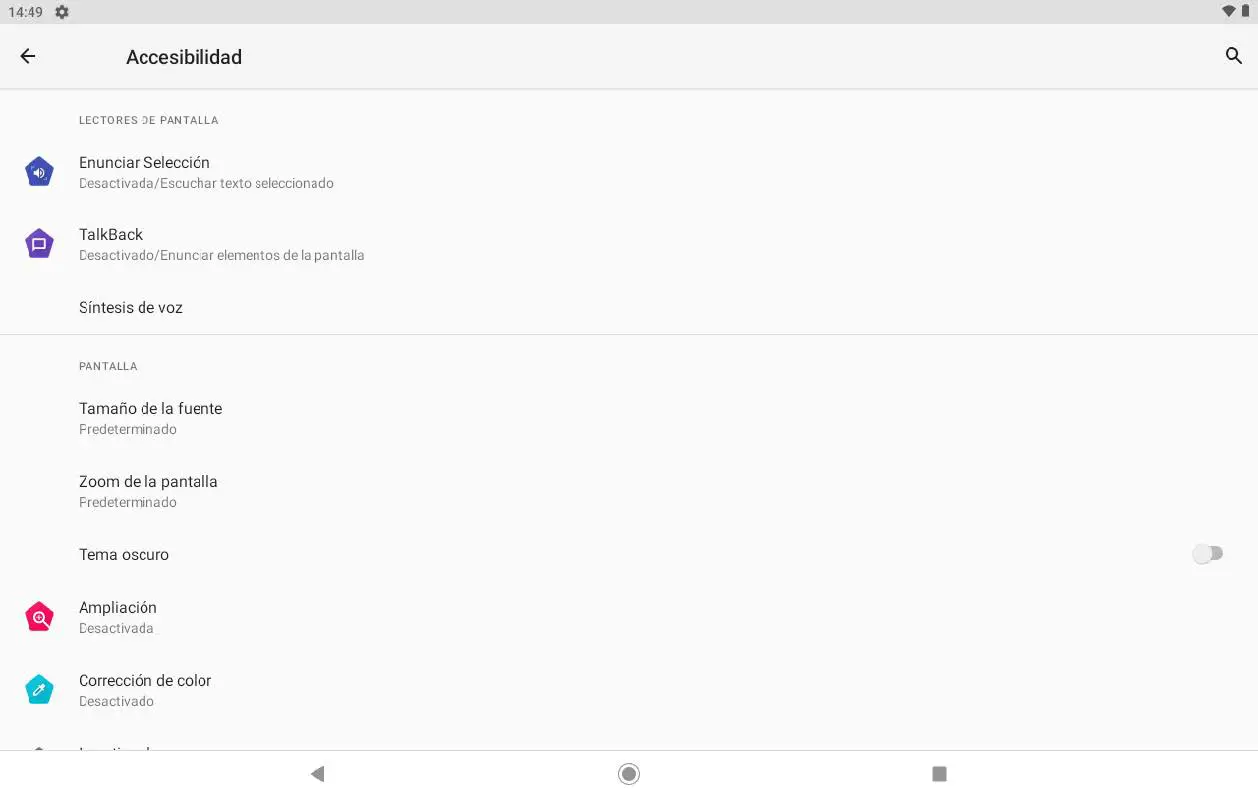Tap the Android home circle button
This screenshot has height=798, width=1258.
pyautogui.click(x=629, y=774)
